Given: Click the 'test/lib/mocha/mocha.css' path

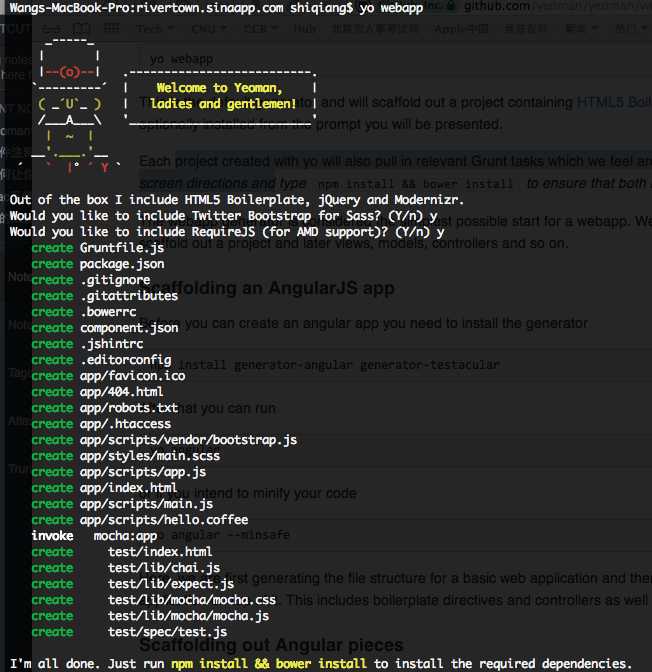Looking at the screenshot, I should pos(192,600).
